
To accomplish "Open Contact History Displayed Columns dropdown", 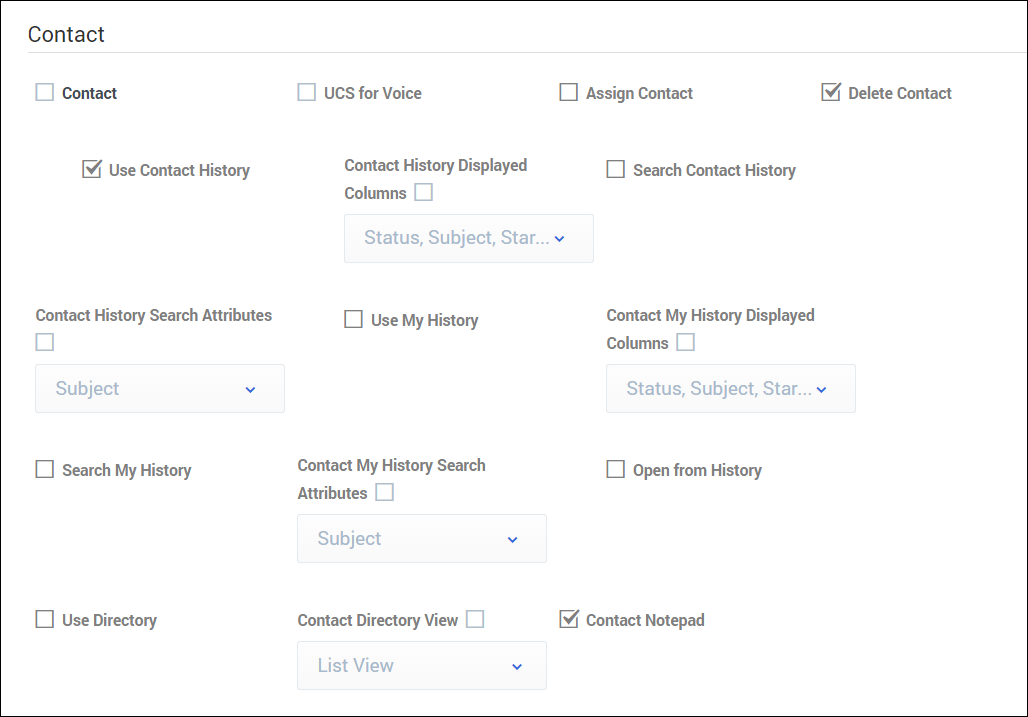I will 468,239.
